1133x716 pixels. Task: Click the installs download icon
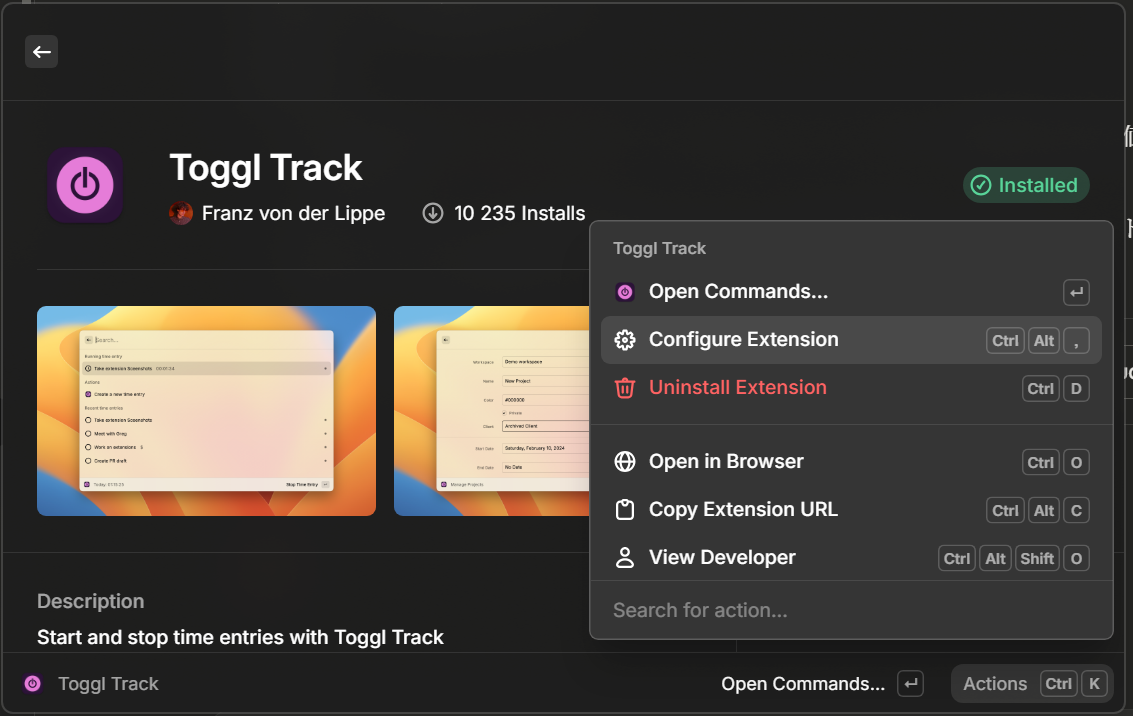[432, 213]
